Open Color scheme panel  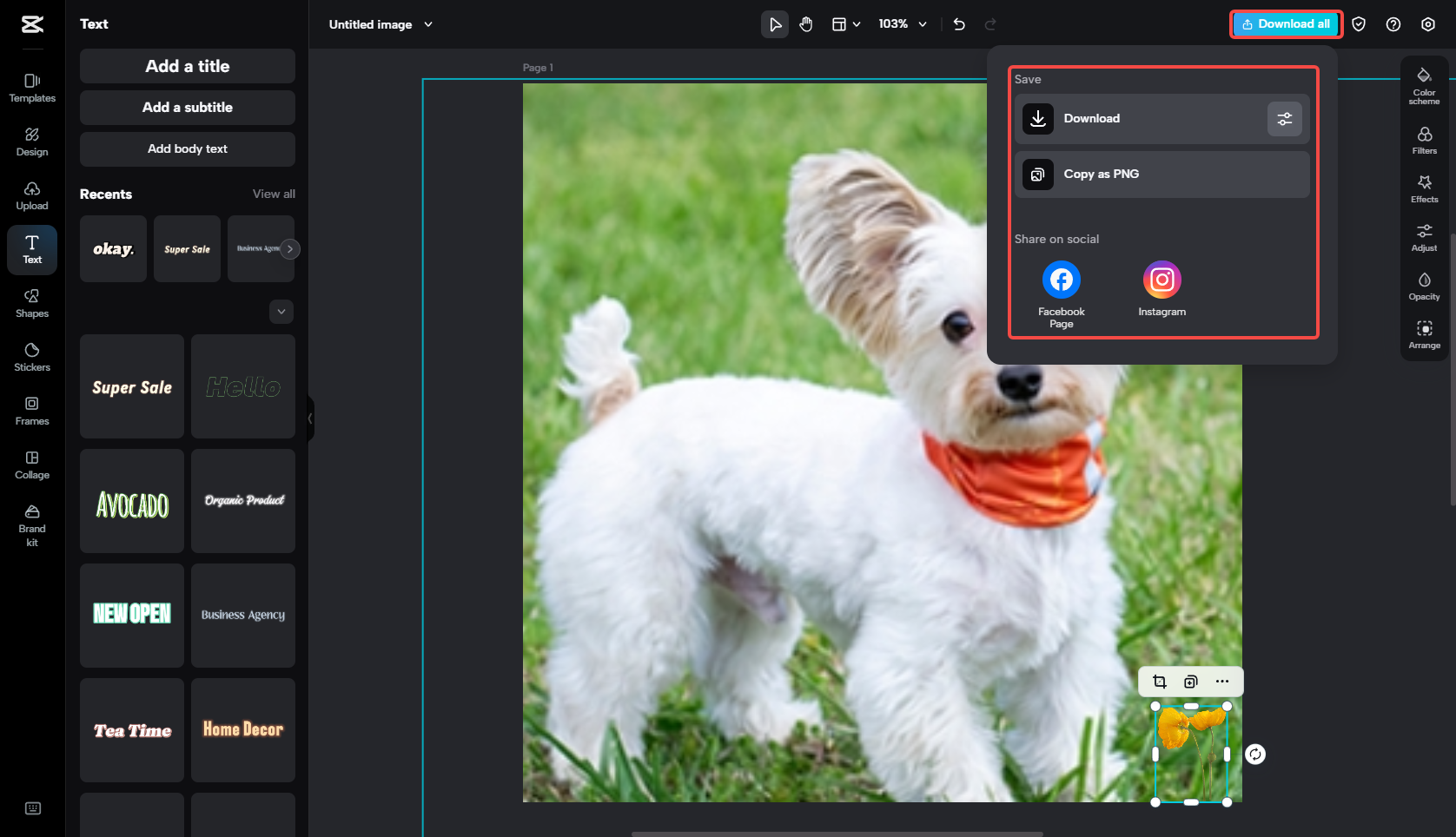pyautogui.click(x=1424, y=84)
